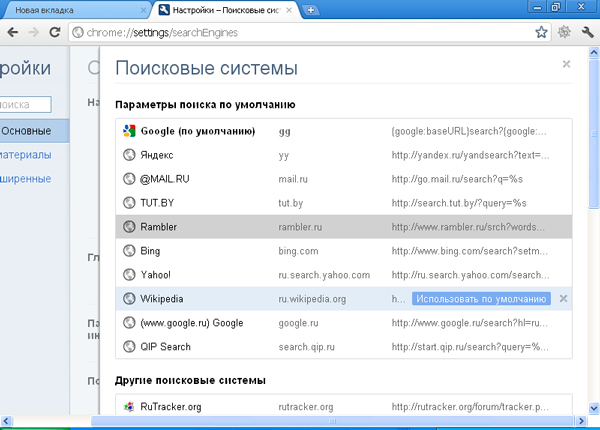Image resolution: width=600 pixels, height=430 pixels.
Task: Open the личные материалы sidebar link
Action: [26, 155]
